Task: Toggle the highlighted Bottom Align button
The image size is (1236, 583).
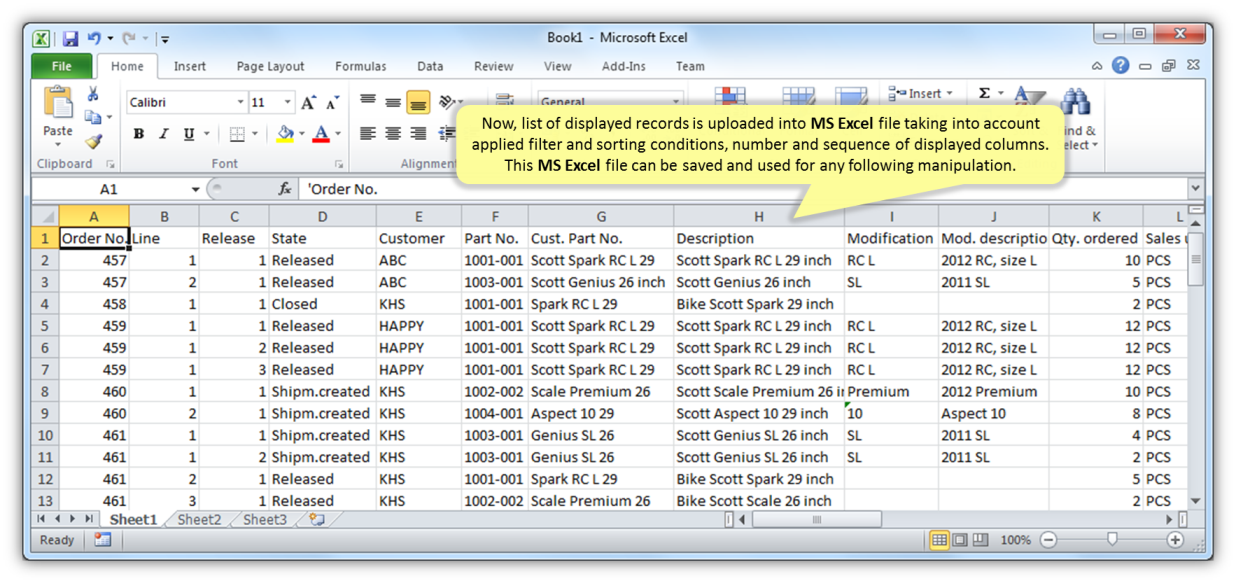Action: click(418, 101)
